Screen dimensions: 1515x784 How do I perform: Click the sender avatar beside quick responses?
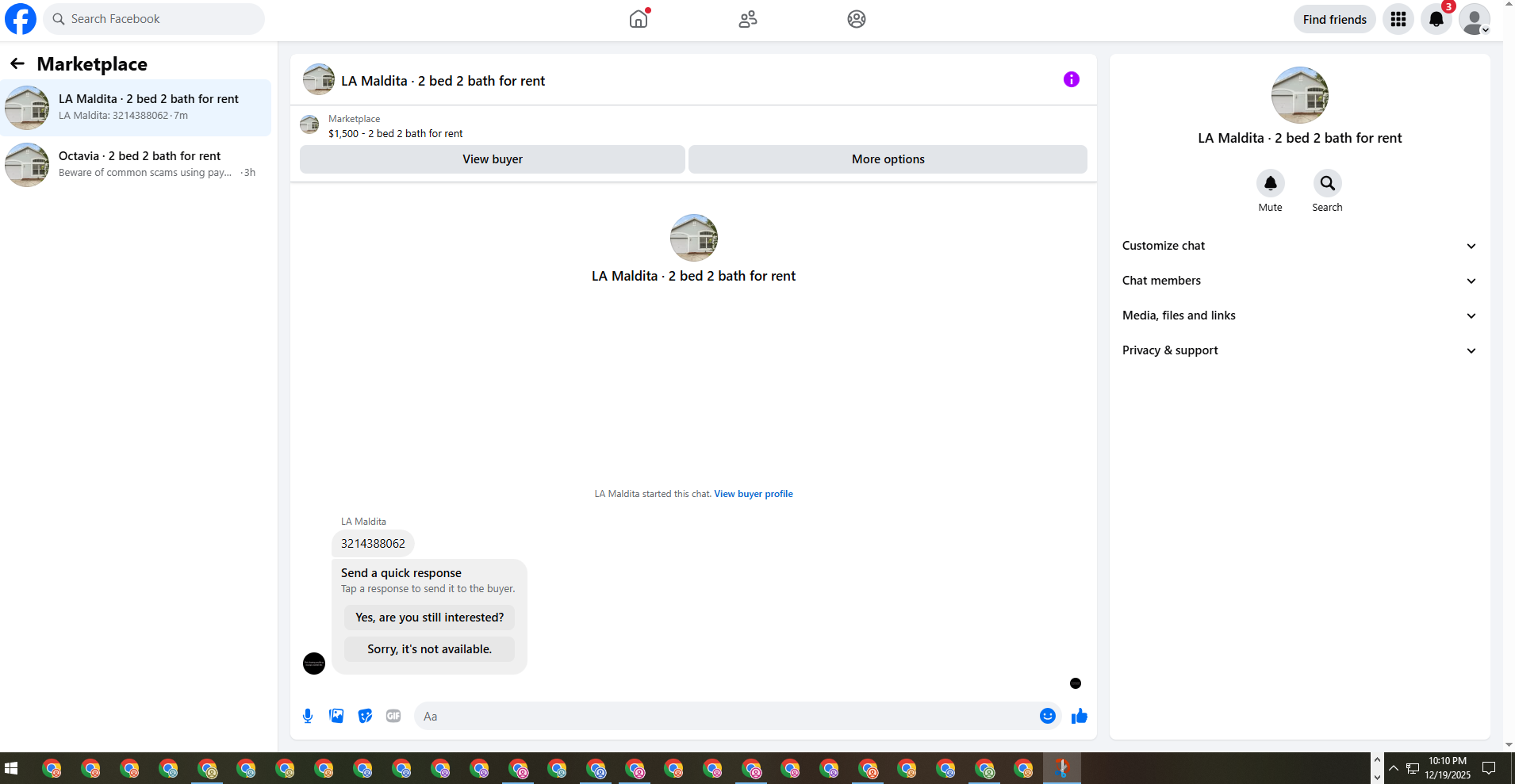pyautogui.click(x=314, y=664)
